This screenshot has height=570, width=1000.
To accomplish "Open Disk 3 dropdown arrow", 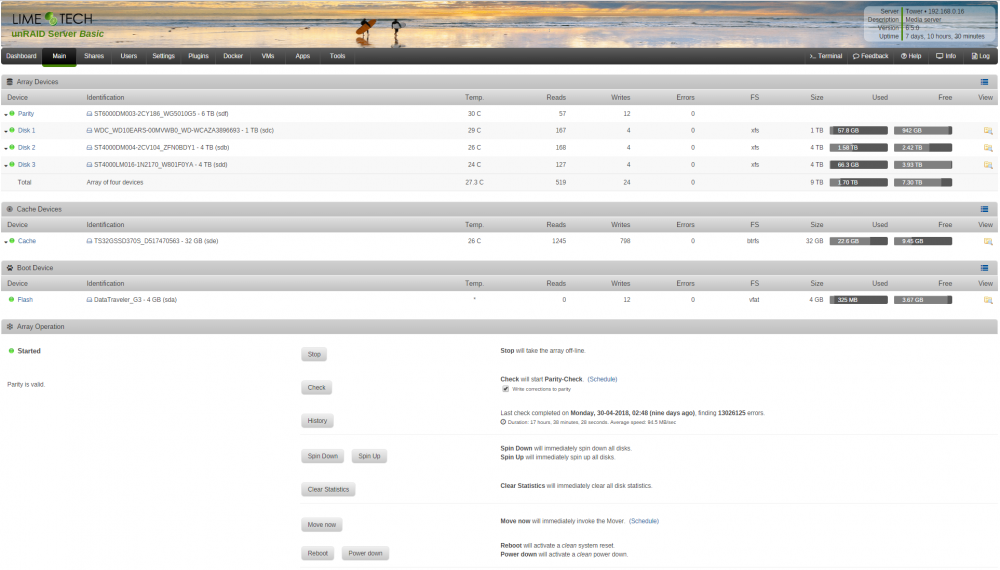I will [6, 166].
